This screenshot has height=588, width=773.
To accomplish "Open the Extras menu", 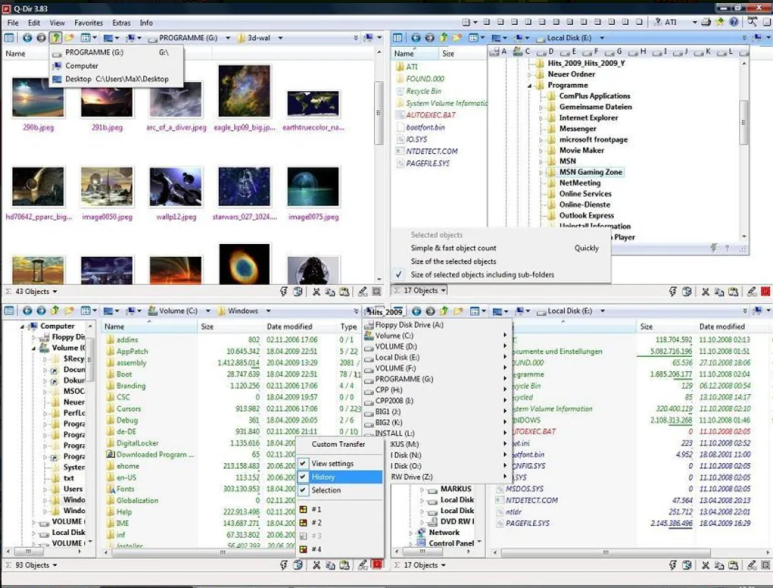I will pos(121,23).
